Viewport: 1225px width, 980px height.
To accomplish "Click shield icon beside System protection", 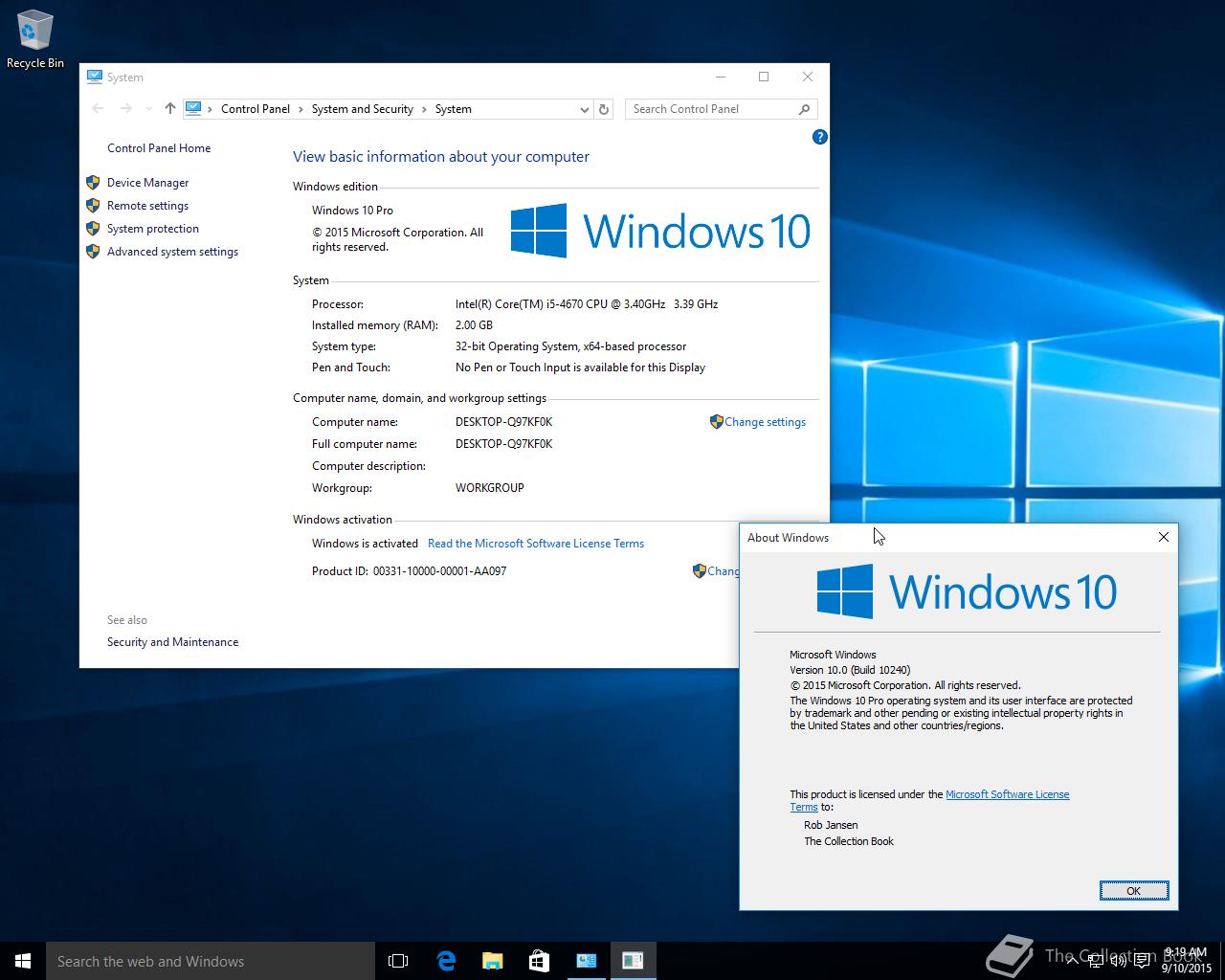I will (93, 228).
